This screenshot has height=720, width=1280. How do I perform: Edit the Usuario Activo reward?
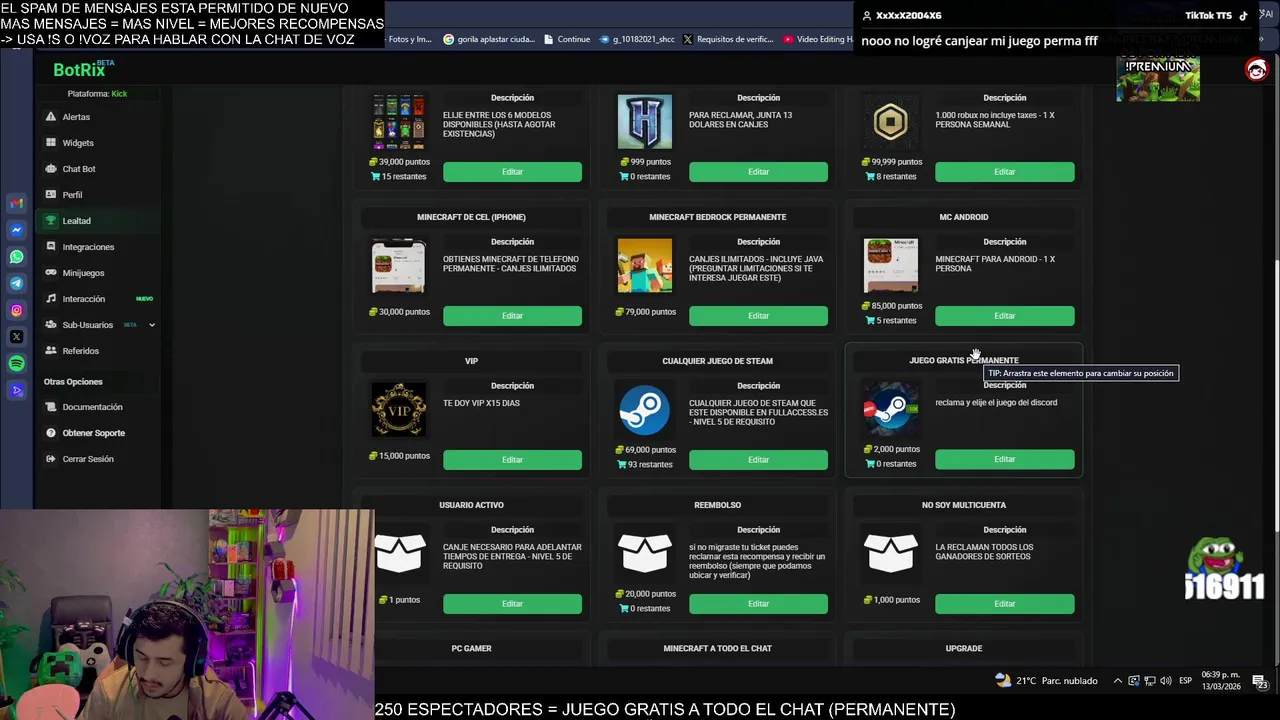pos(512,604)
